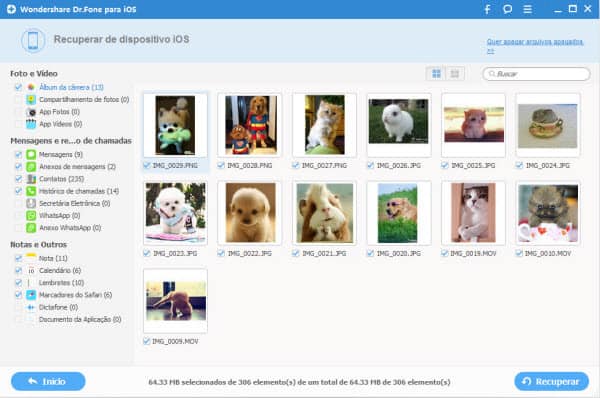
Task: Select the IMG_0009.MOV thumbnail
Action: pos(175,301)
